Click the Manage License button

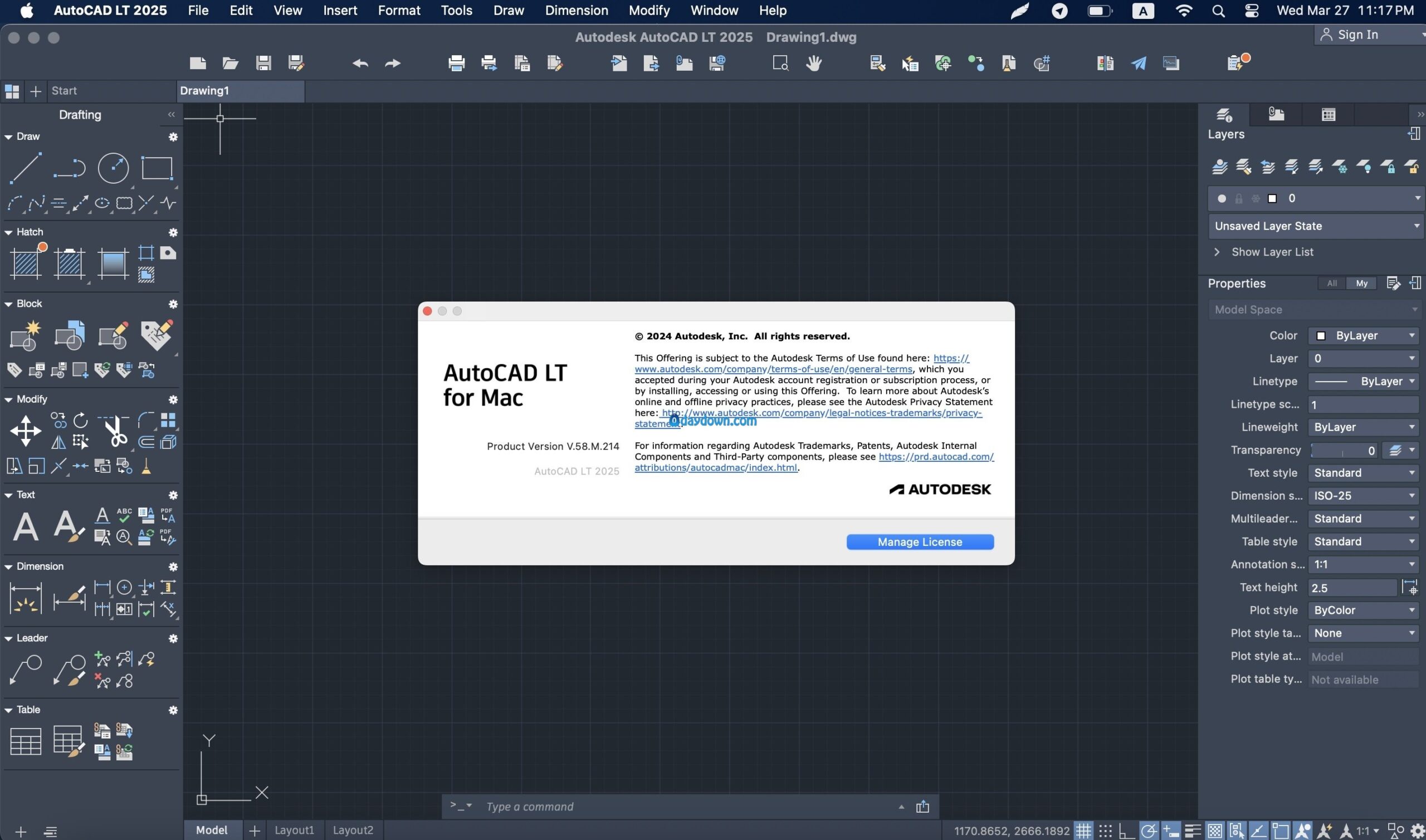920,541
